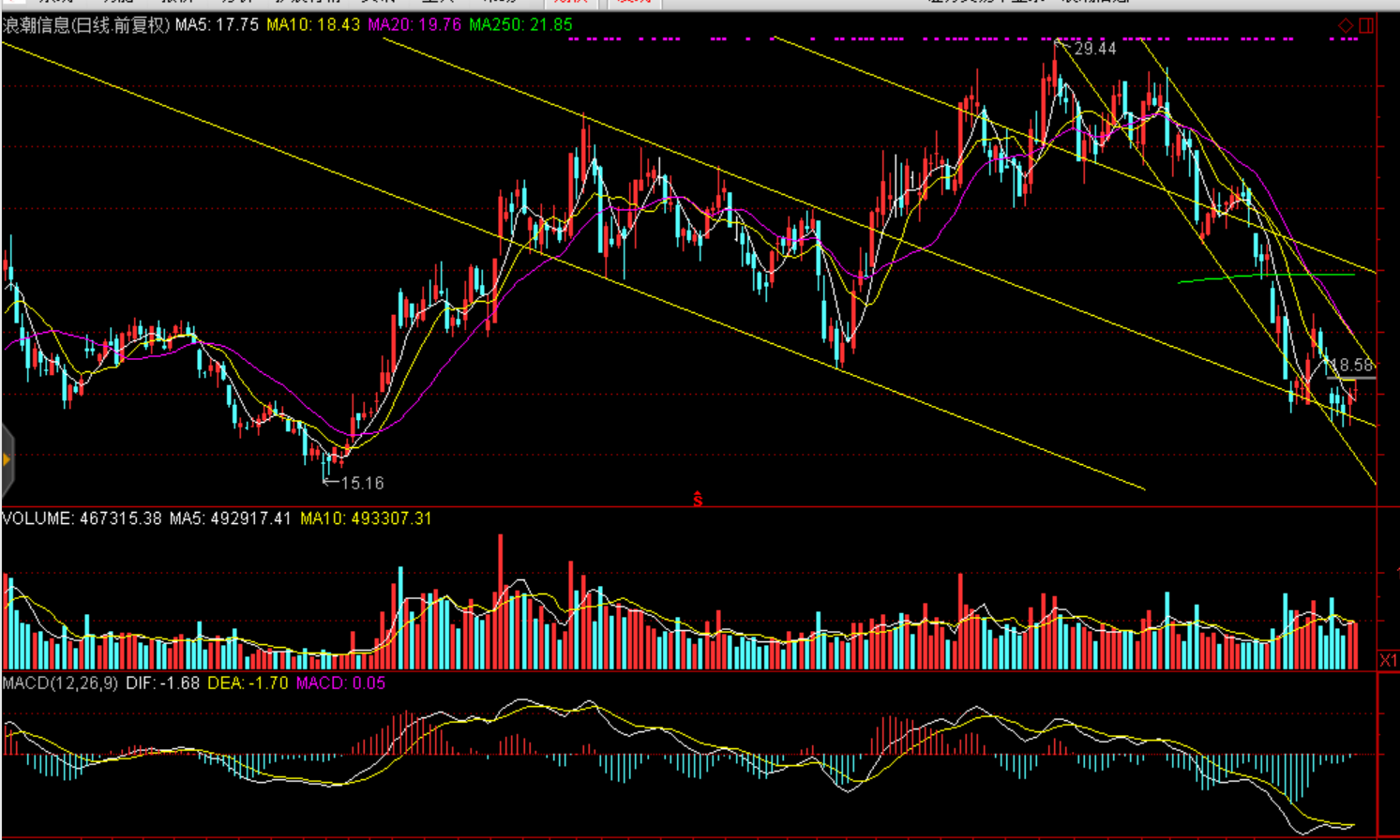Click the red S marker below the chart

(x=698, y=500)
